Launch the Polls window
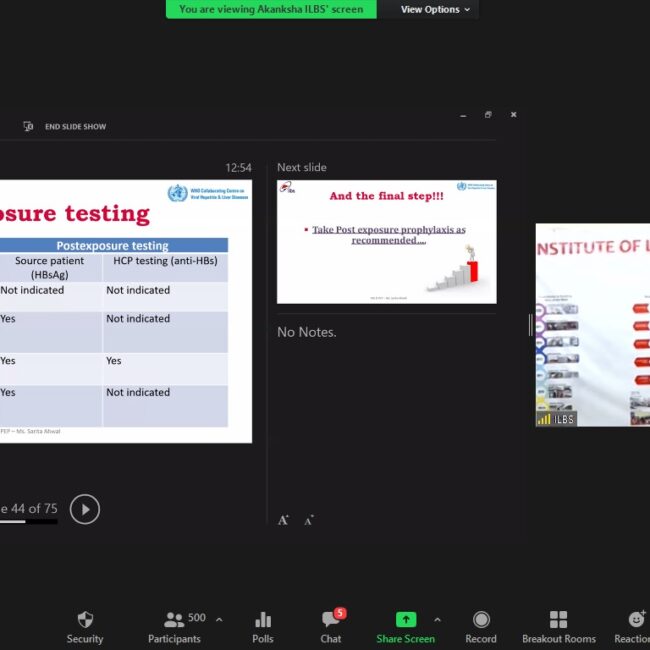This screenshot has height=650, width=650. (263, 627)
